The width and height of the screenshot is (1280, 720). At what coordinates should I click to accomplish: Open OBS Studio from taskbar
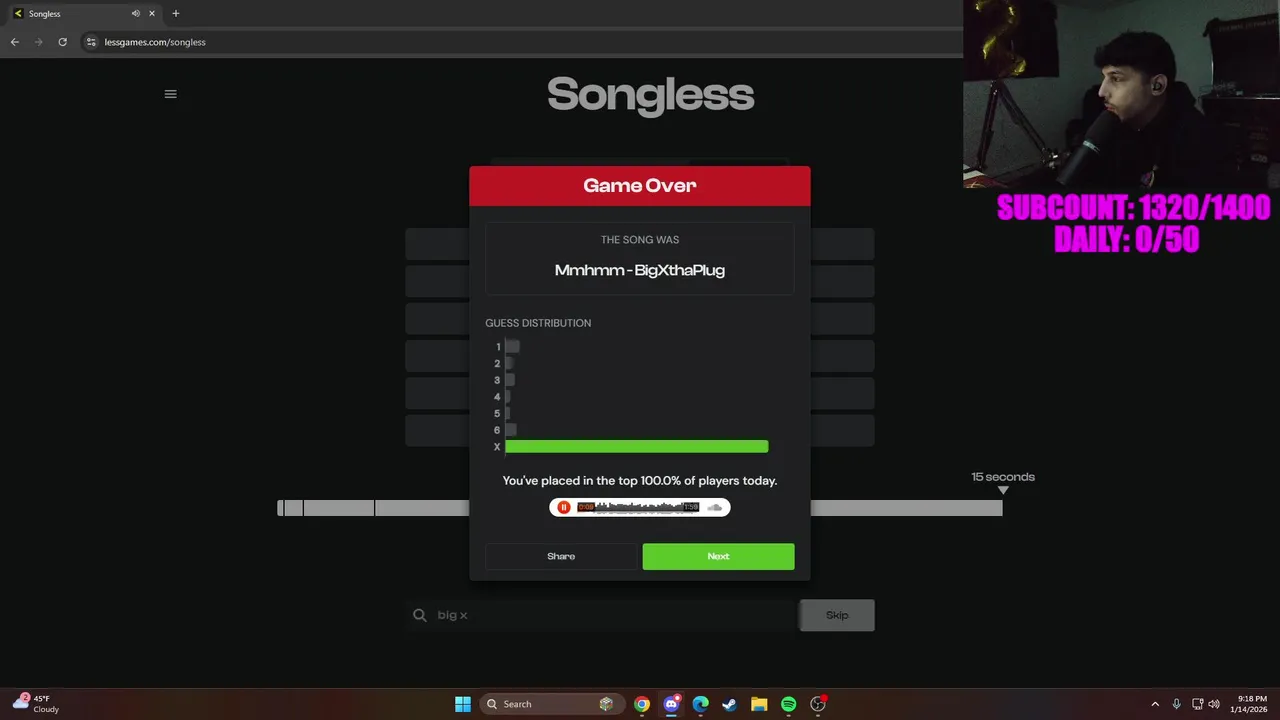(818, 704)
